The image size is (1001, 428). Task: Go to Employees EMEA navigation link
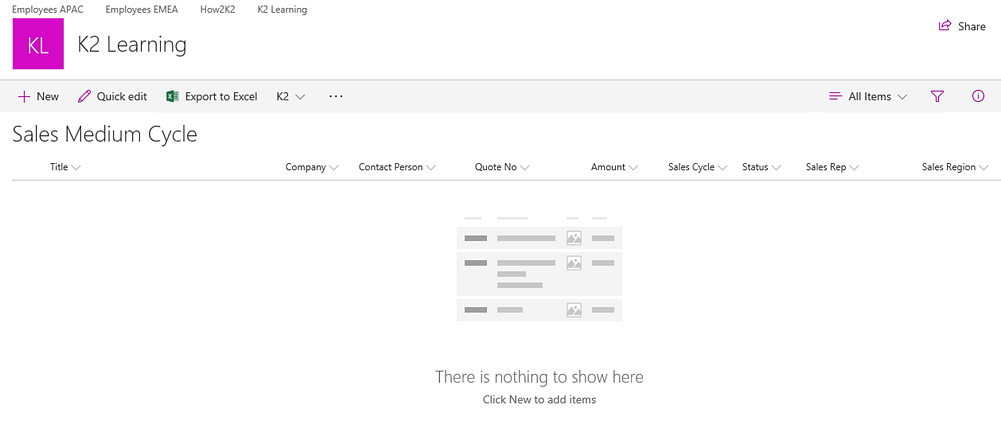point(142,10)
